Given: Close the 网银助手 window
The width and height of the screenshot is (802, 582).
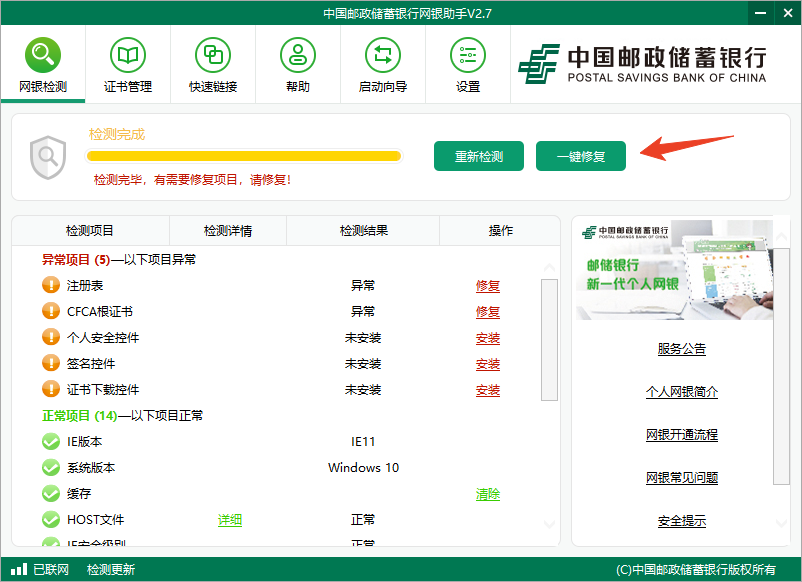Looking at the screenshot, I should [x=788, y=13].
